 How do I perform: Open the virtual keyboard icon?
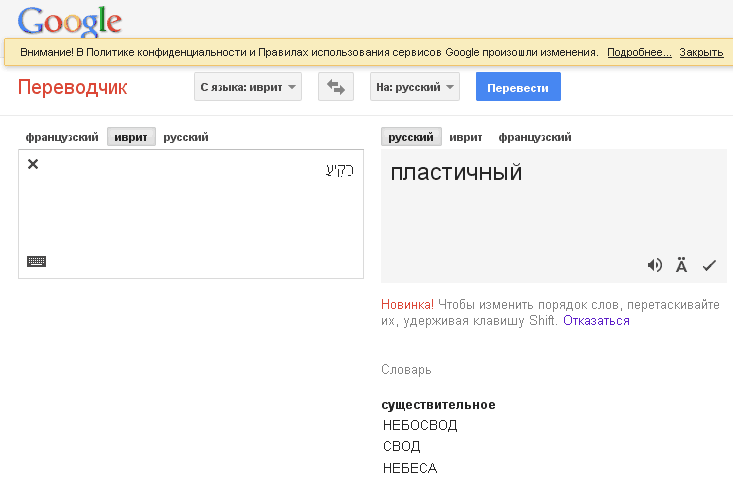(36, 262)
